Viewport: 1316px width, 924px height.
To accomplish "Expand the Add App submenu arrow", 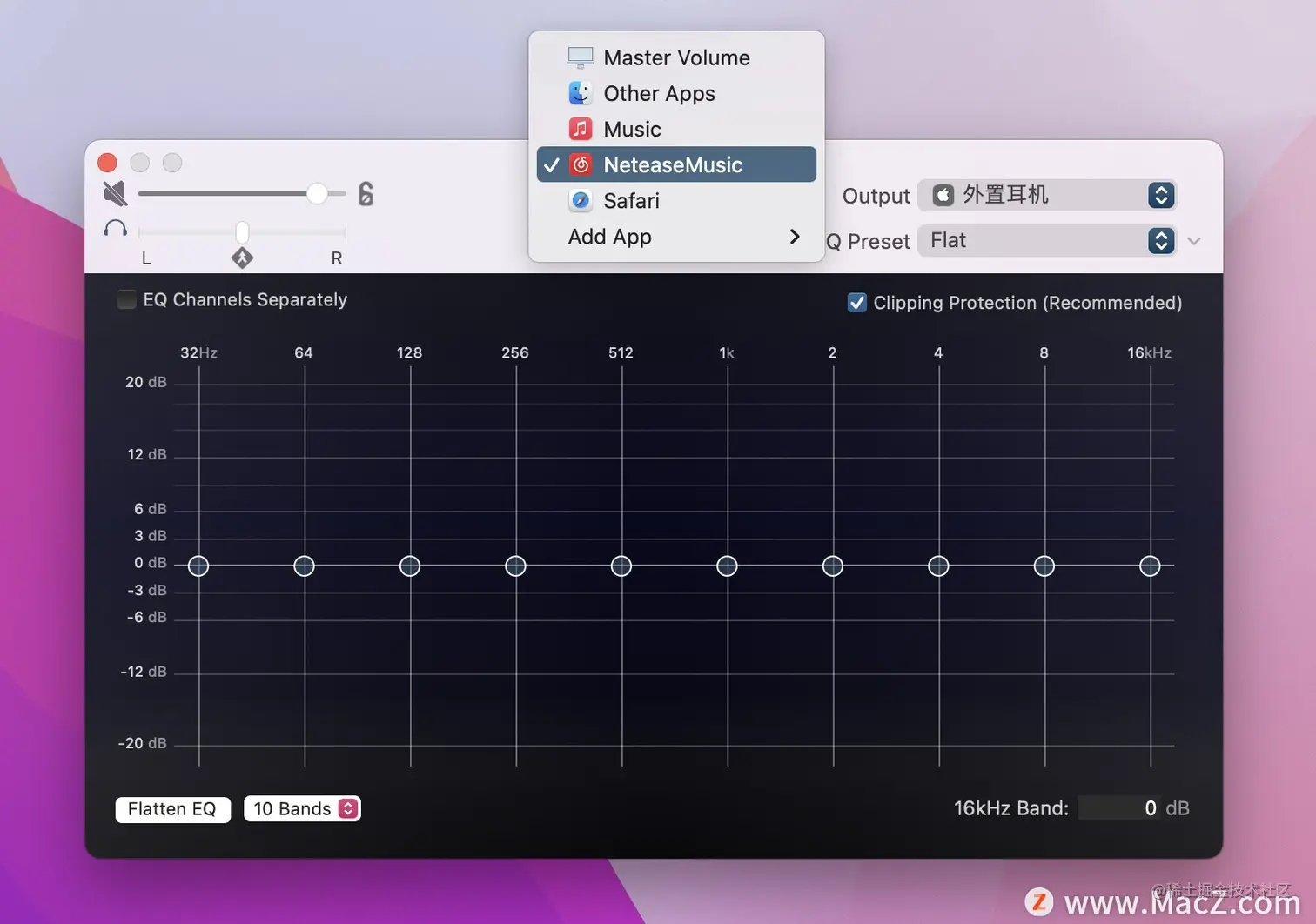I will [794, 237].
